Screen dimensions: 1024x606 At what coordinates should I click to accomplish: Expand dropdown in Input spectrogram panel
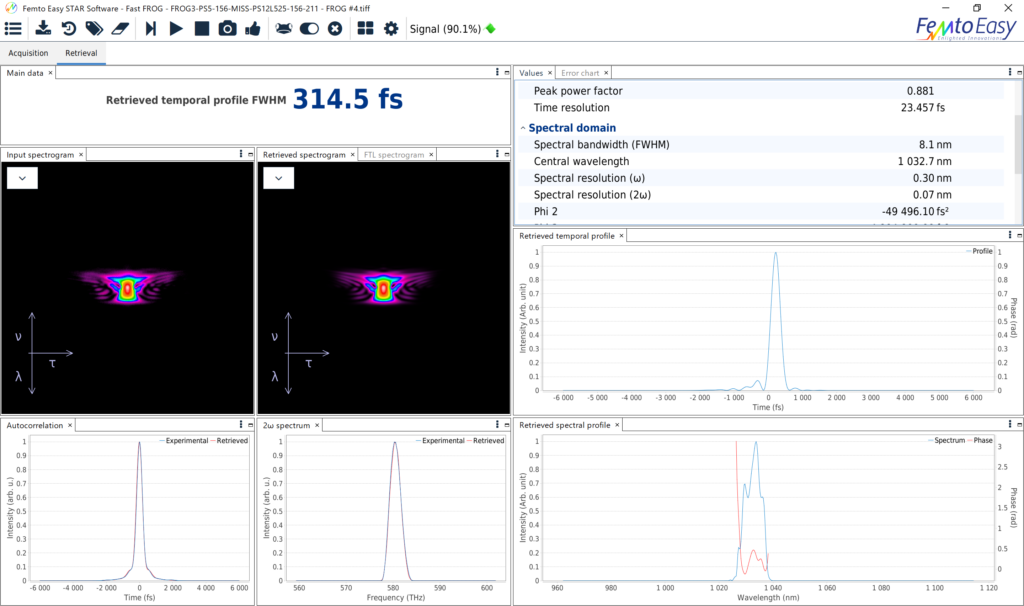pyautogui.click(x=22, y=178)
